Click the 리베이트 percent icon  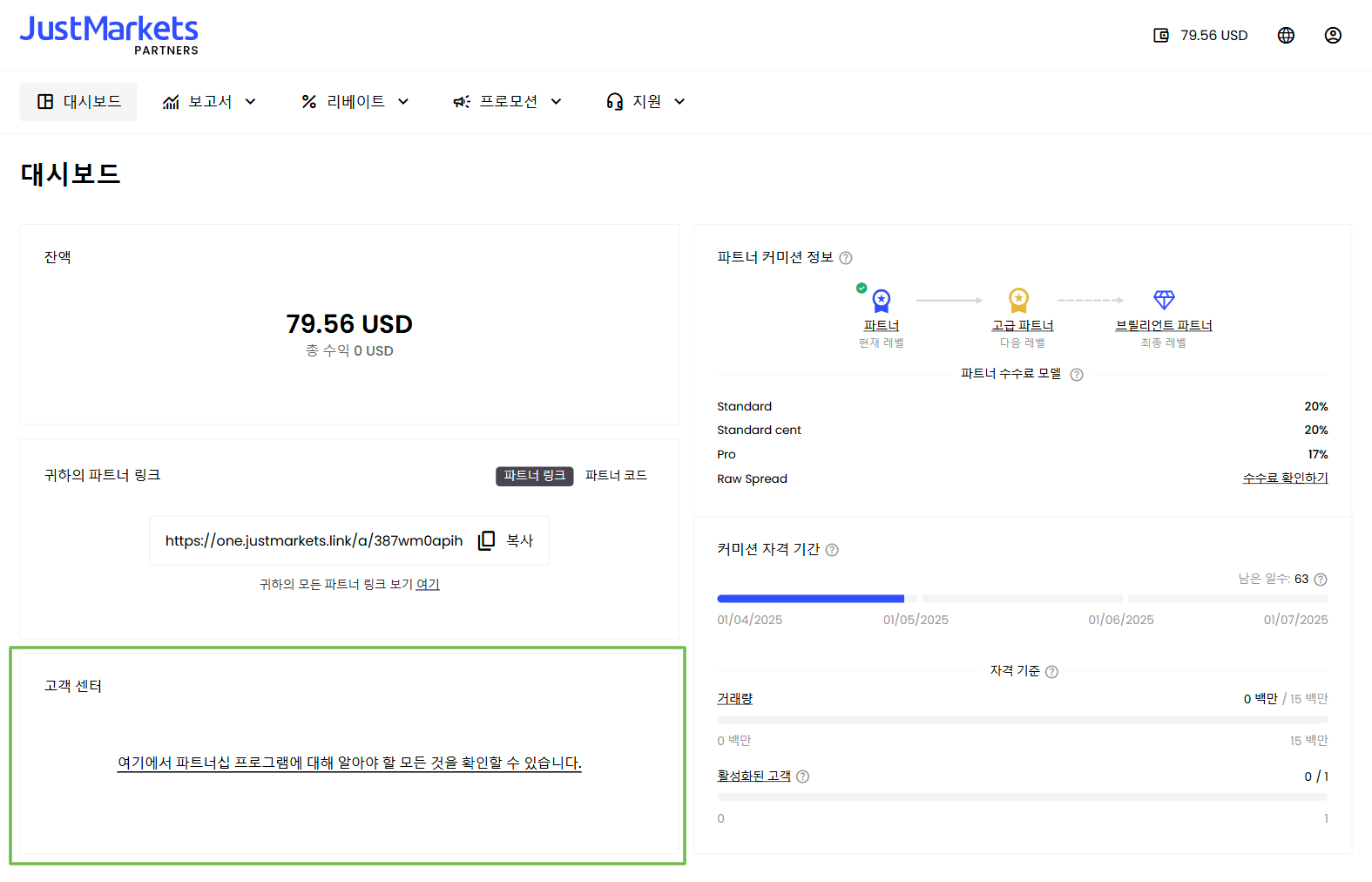(308, 102)
